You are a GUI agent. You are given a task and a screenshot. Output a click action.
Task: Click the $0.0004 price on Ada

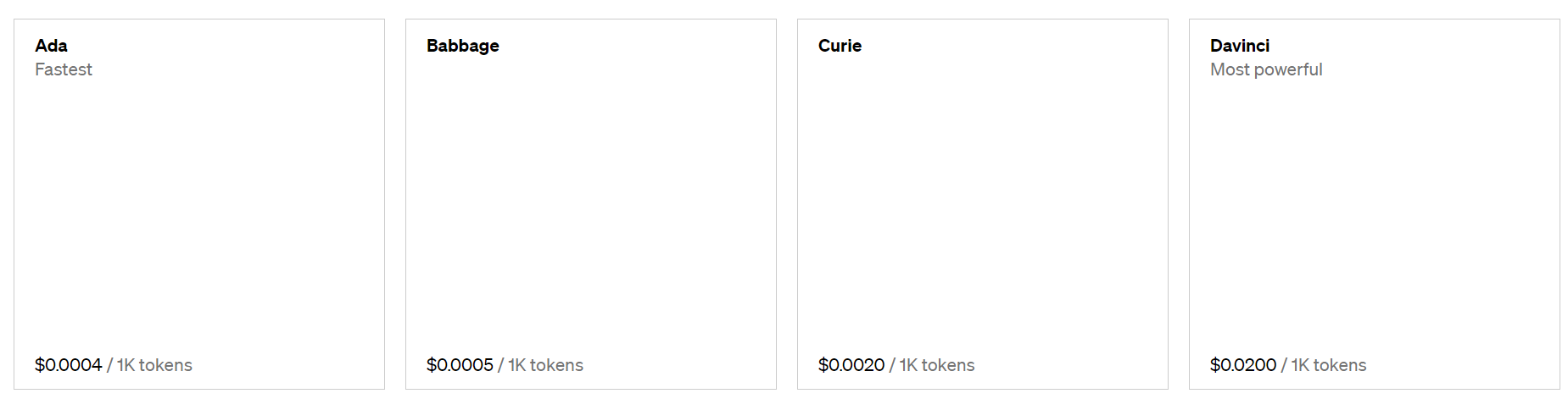68,365
